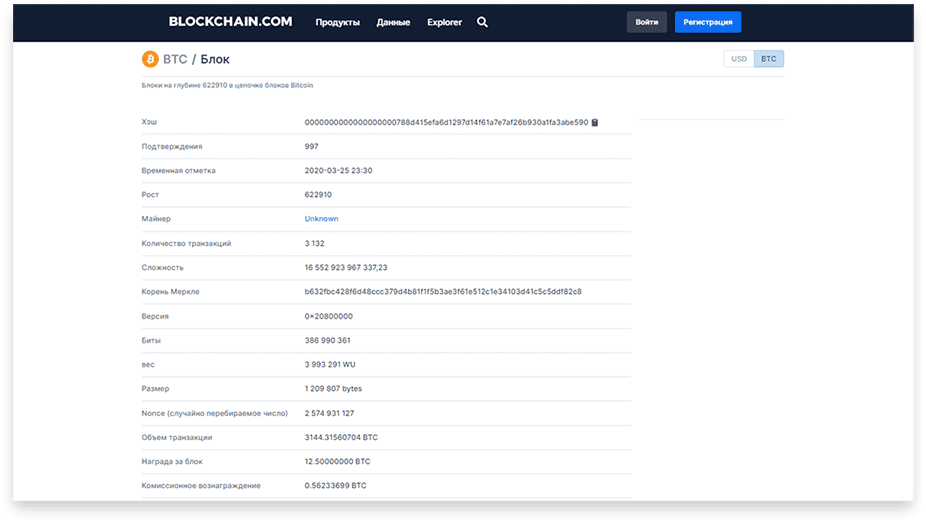Open the Продукты menu
The height and width of the screenshot is (521, 926).
[x=337, y=22]
